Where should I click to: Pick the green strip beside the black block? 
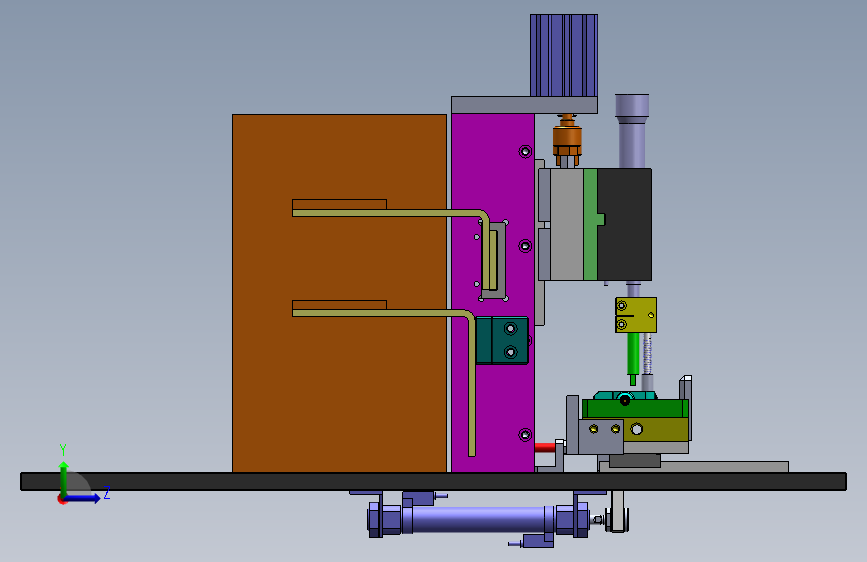tap(591, 224)
